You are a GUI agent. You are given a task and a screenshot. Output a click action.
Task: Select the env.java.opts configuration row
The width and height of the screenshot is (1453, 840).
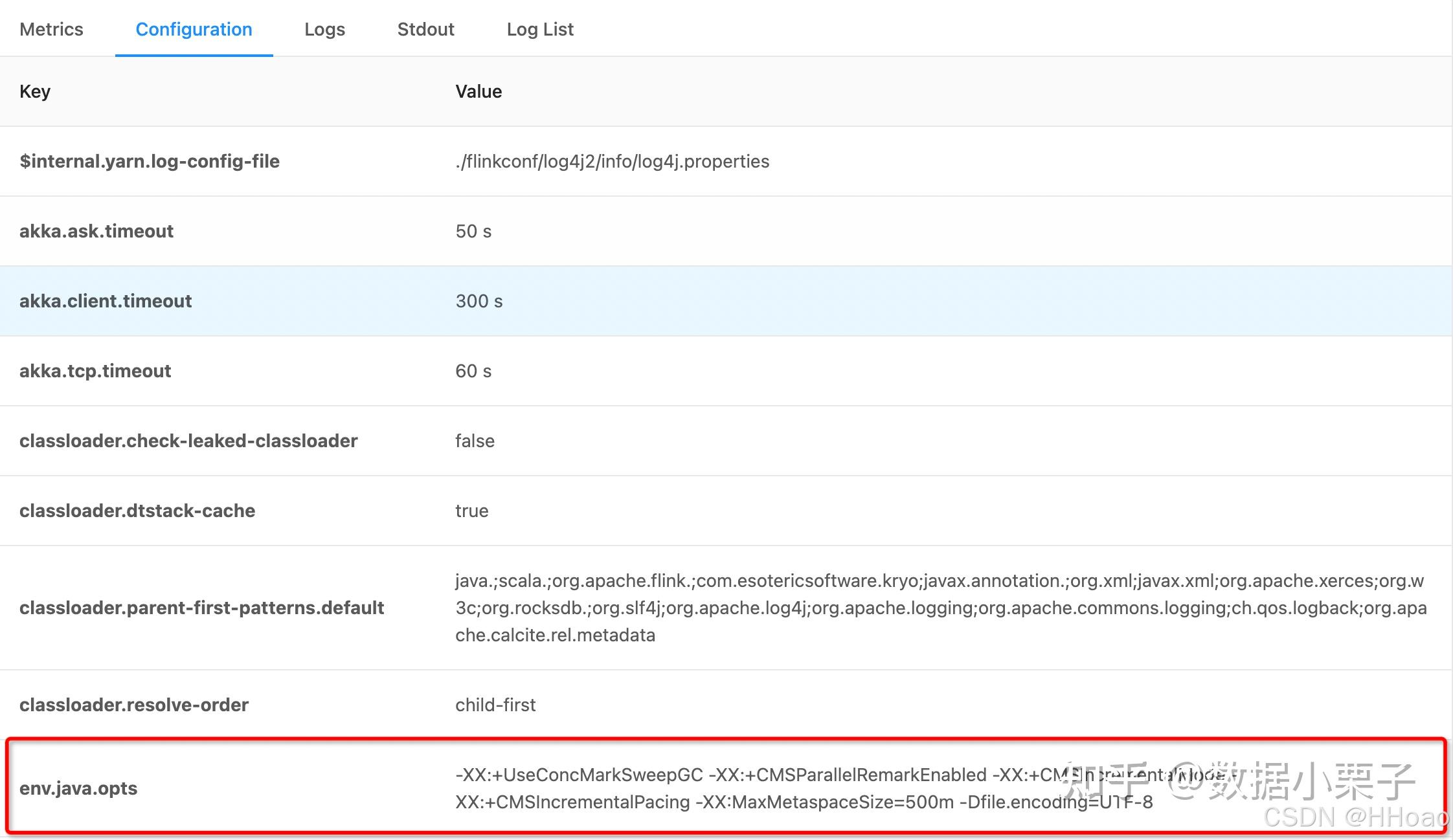coord(78,788)
